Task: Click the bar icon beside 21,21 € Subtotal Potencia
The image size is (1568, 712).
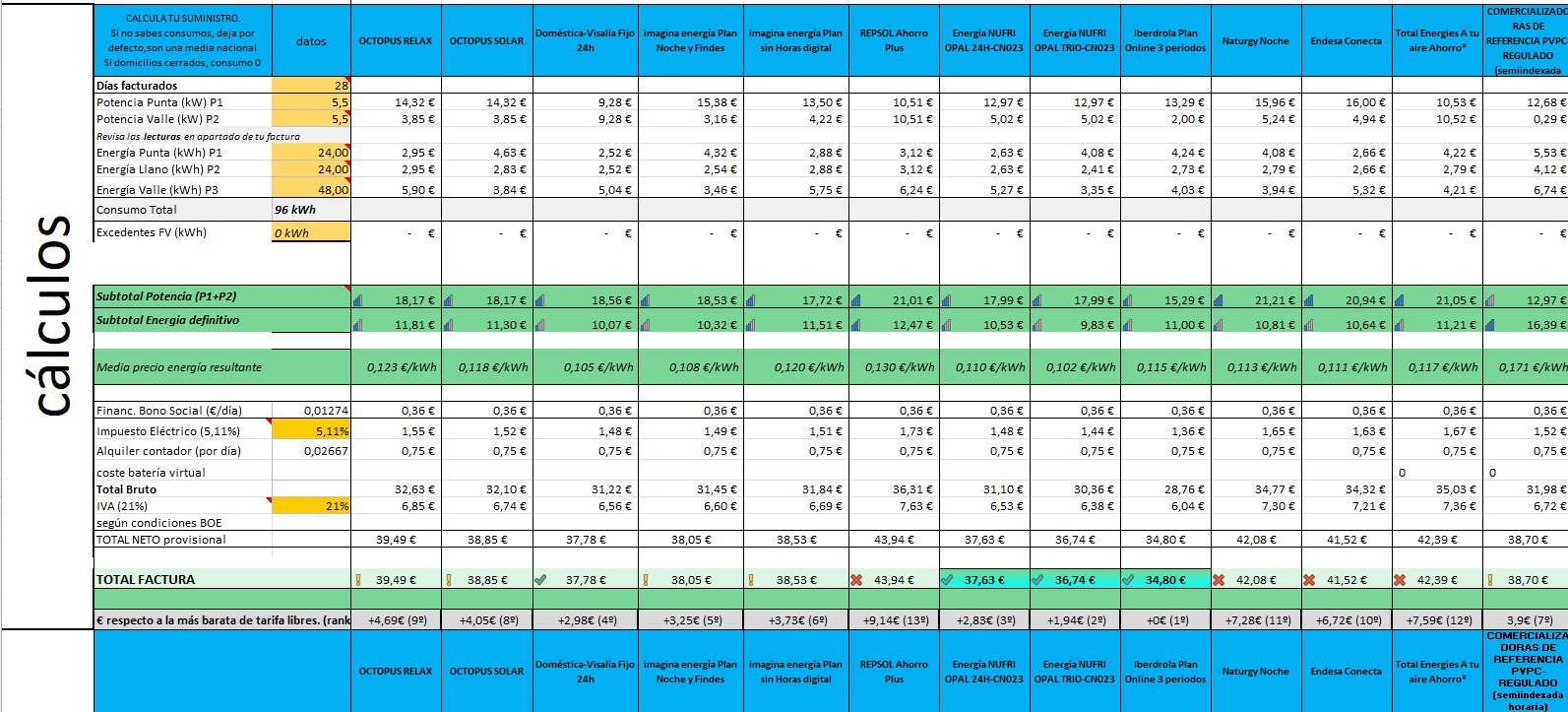Action: [x=1217, y=299]
